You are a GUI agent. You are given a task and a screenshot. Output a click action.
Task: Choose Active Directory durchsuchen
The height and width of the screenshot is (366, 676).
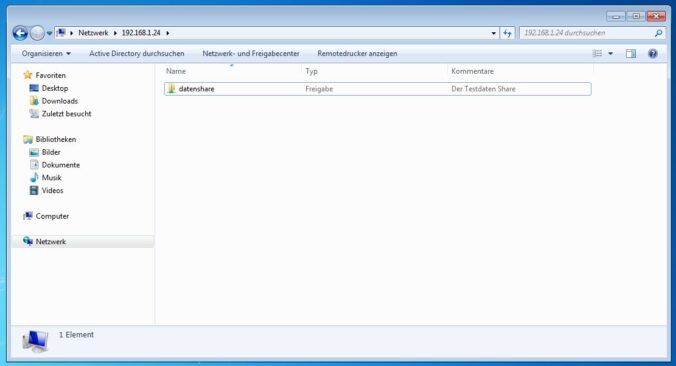(x=137, y=53)
